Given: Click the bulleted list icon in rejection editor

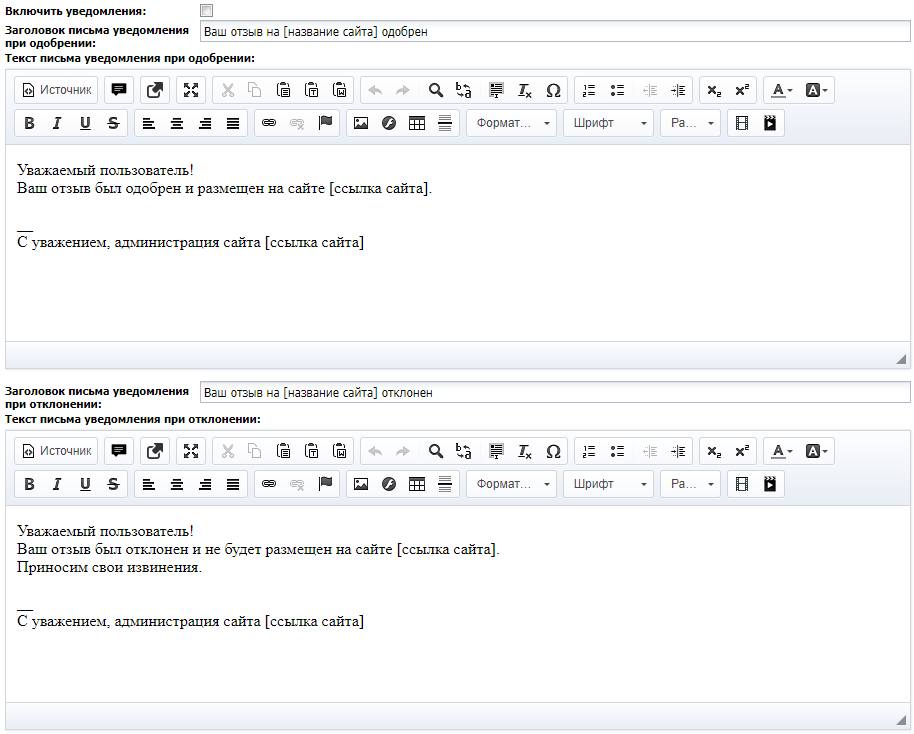Looking at the screenshot, I should pyautogui.click(x=617, y=451).
